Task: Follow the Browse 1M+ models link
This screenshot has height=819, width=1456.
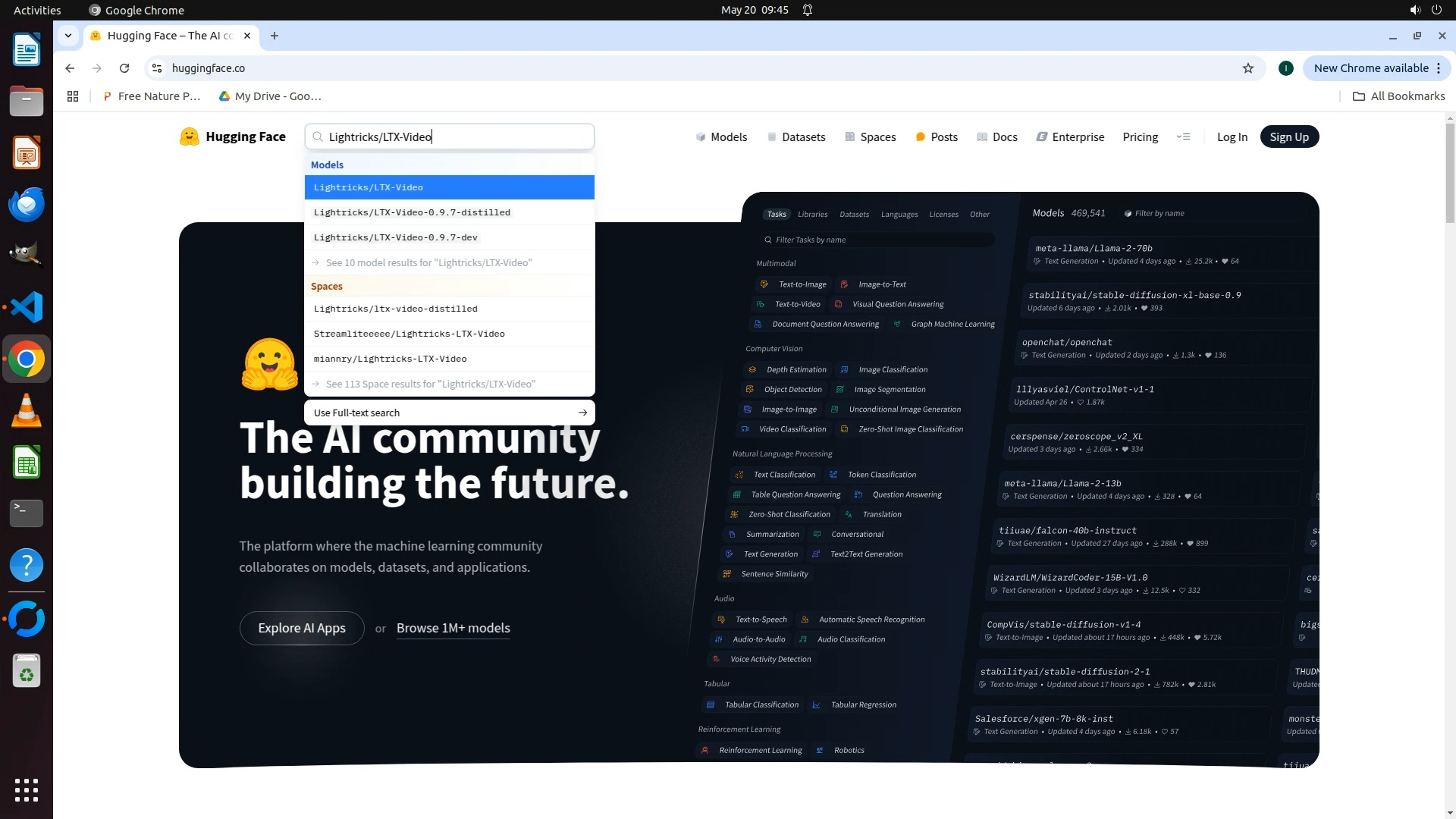Action: [453, 629]
